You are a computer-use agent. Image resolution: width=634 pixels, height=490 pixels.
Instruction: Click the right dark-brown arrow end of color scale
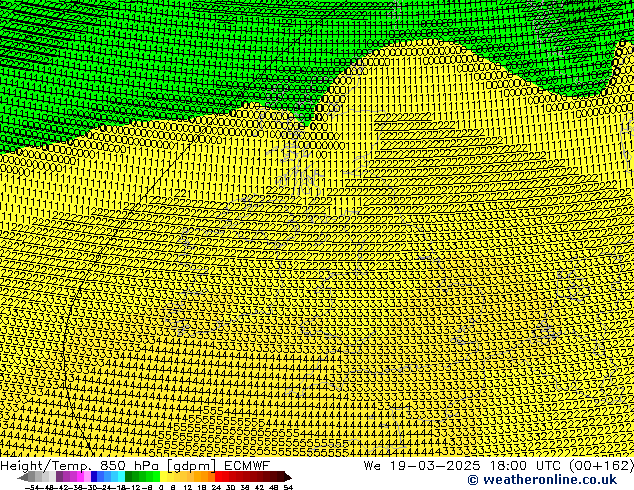288,477
